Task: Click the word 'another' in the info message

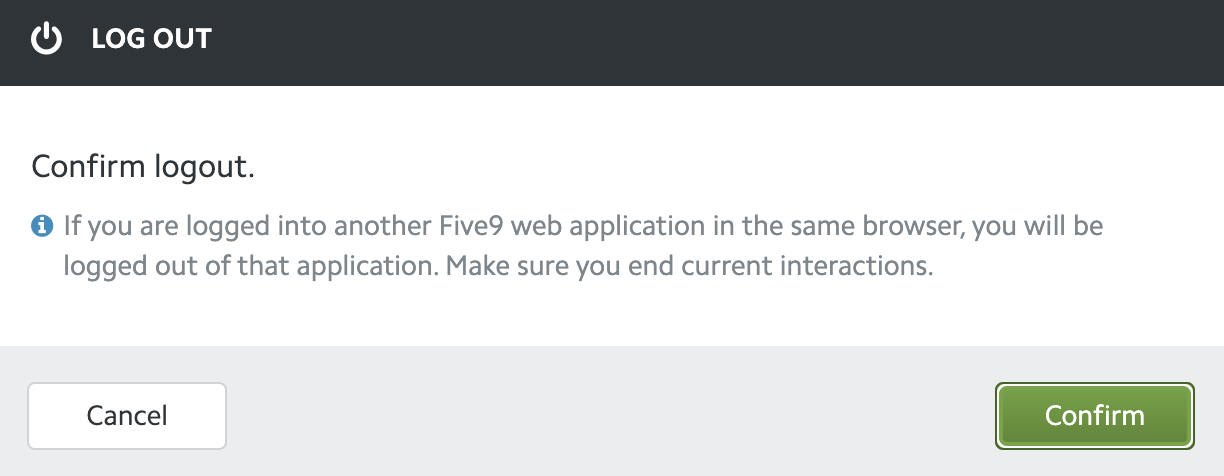Action: tap(391, 226)
